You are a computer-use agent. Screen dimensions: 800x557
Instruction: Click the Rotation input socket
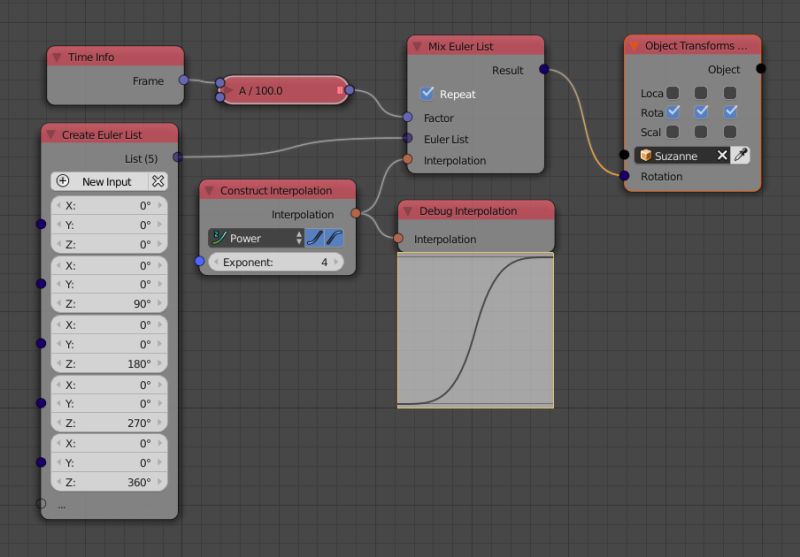tap(624, 176)
